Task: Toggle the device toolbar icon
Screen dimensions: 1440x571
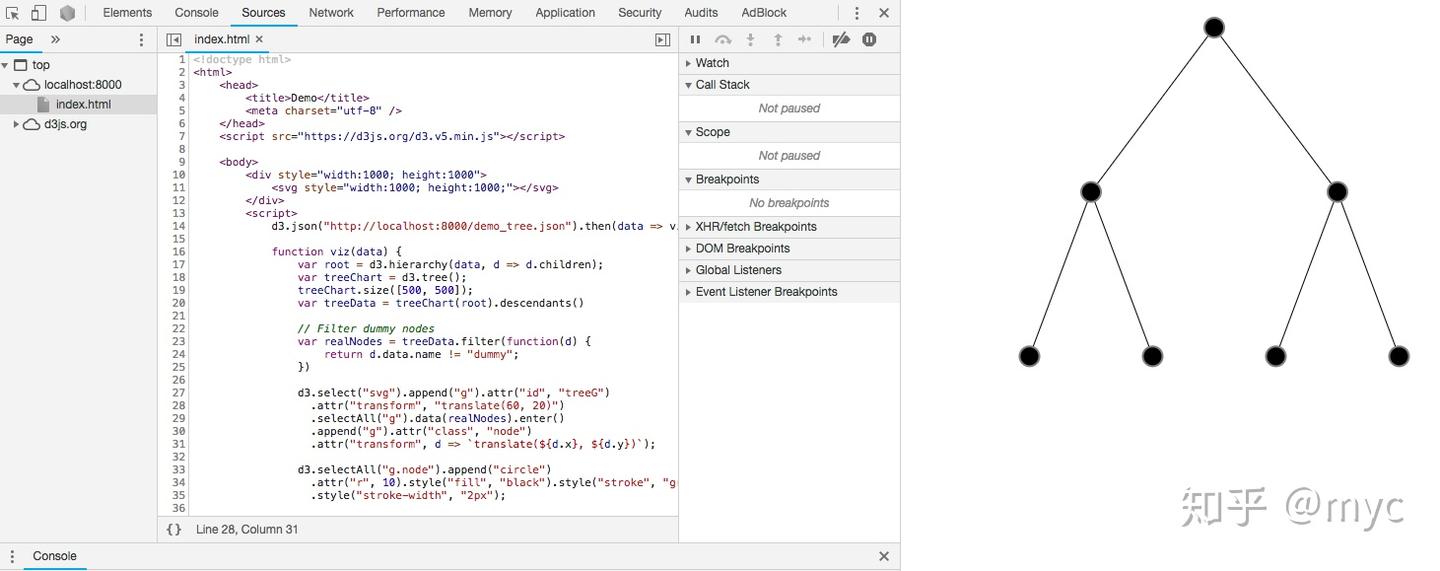Action: 38,13
